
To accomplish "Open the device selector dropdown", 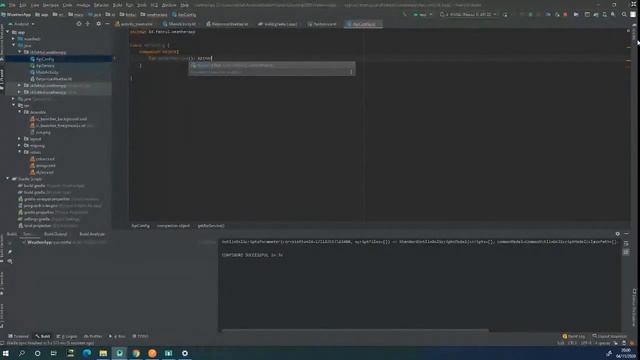I will pyautogui.click(x=469, y=15).
